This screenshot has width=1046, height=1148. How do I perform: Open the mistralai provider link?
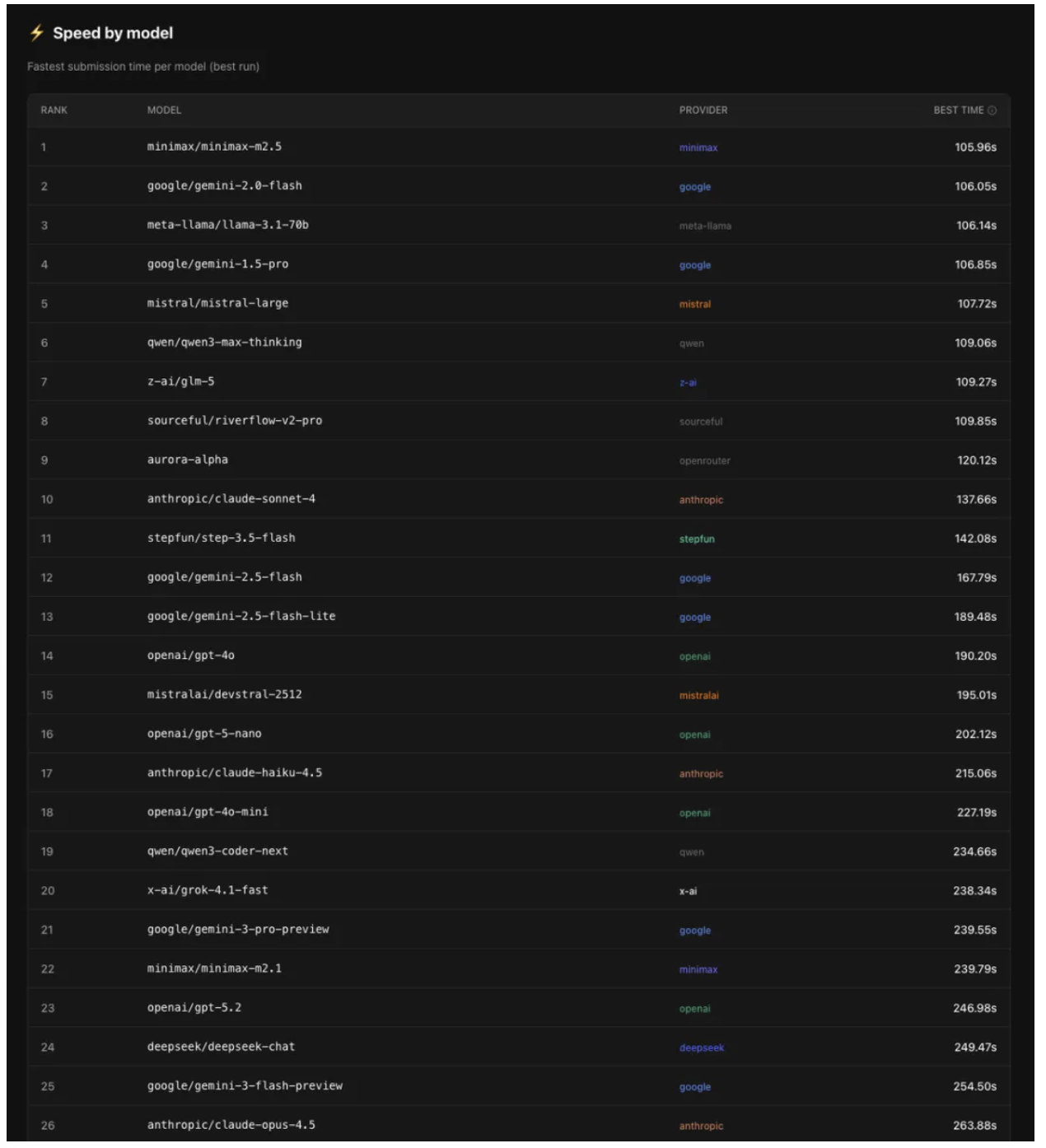pyautogui.click(x=699, y=696)
